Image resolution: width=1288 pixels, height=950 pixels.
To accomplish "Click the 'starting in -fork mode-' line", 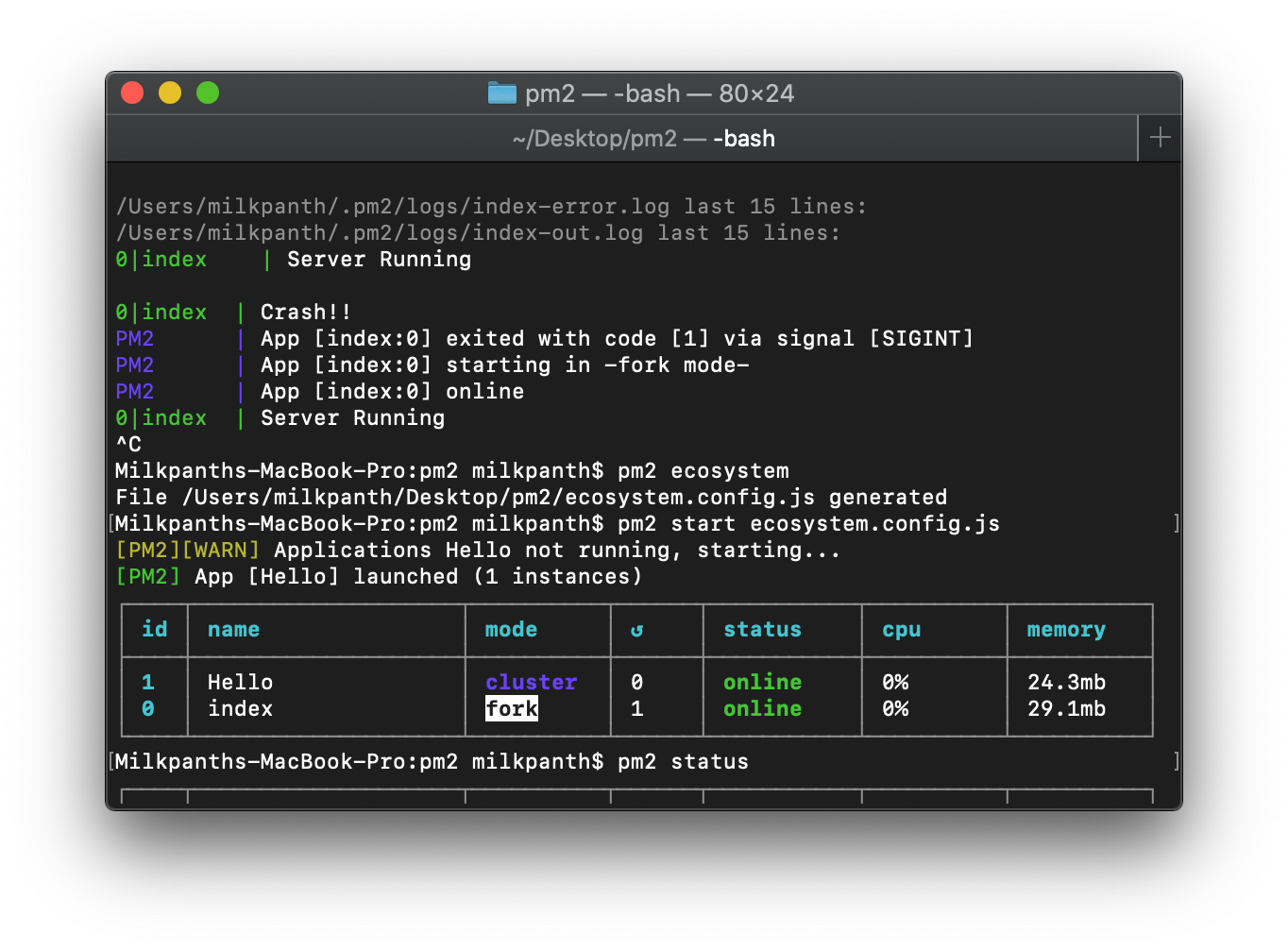I will tap(432, 365).
